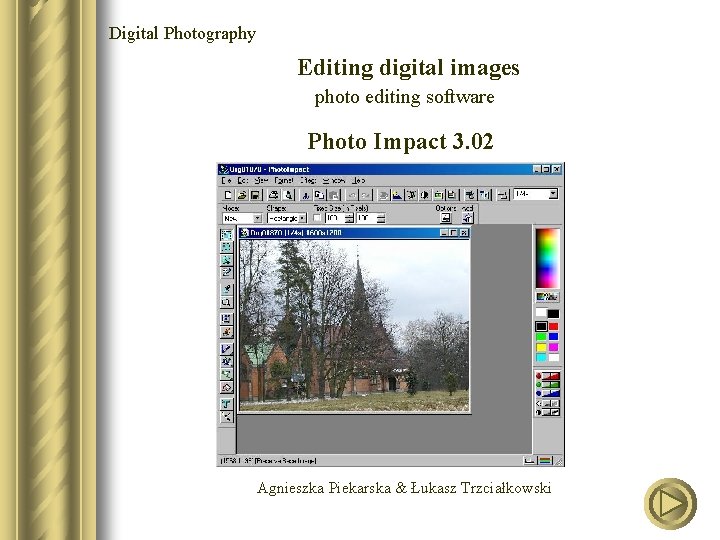Screen dimensions: 720x540
Task: Click the New document icon in PhotoImpact toolbar
Action: 228,195
